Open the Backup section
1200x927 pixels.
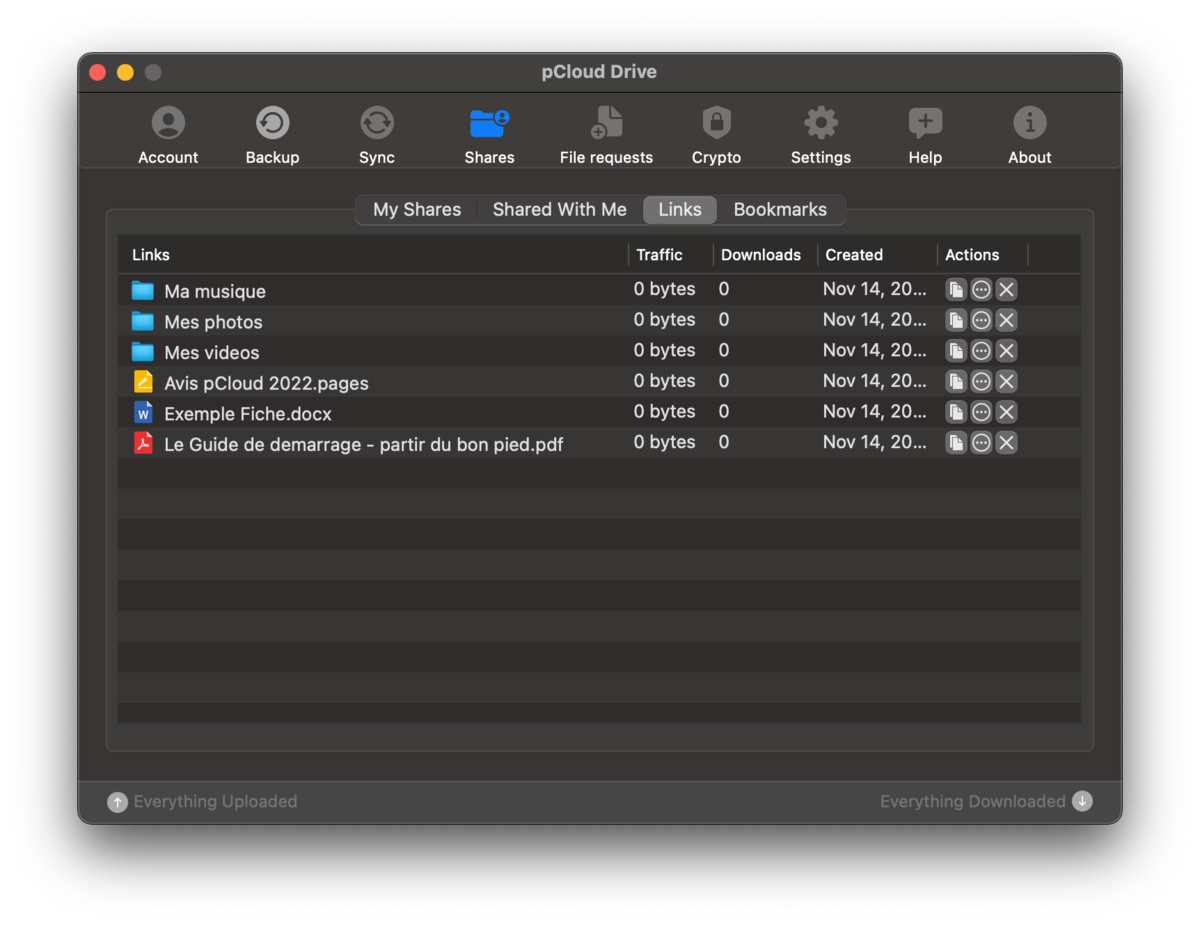(272, 135)
